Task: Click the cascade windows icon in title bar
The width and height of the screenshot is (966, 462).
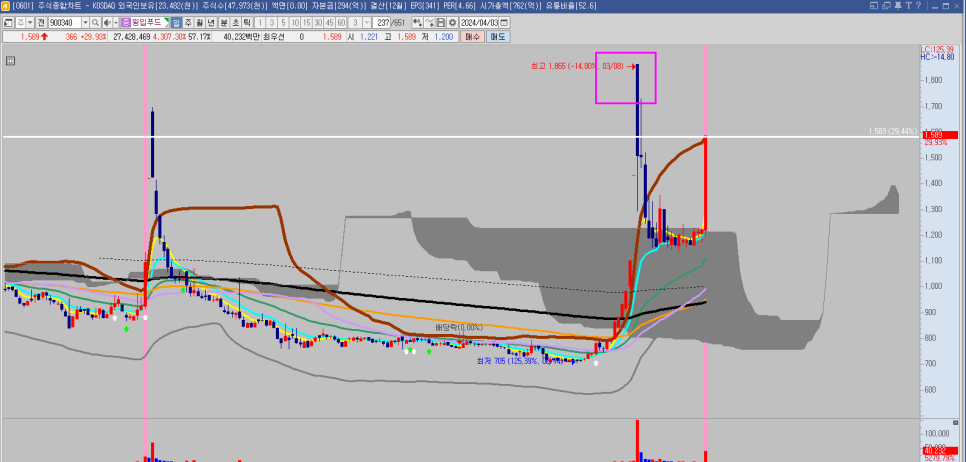Action: coord(886,6)
